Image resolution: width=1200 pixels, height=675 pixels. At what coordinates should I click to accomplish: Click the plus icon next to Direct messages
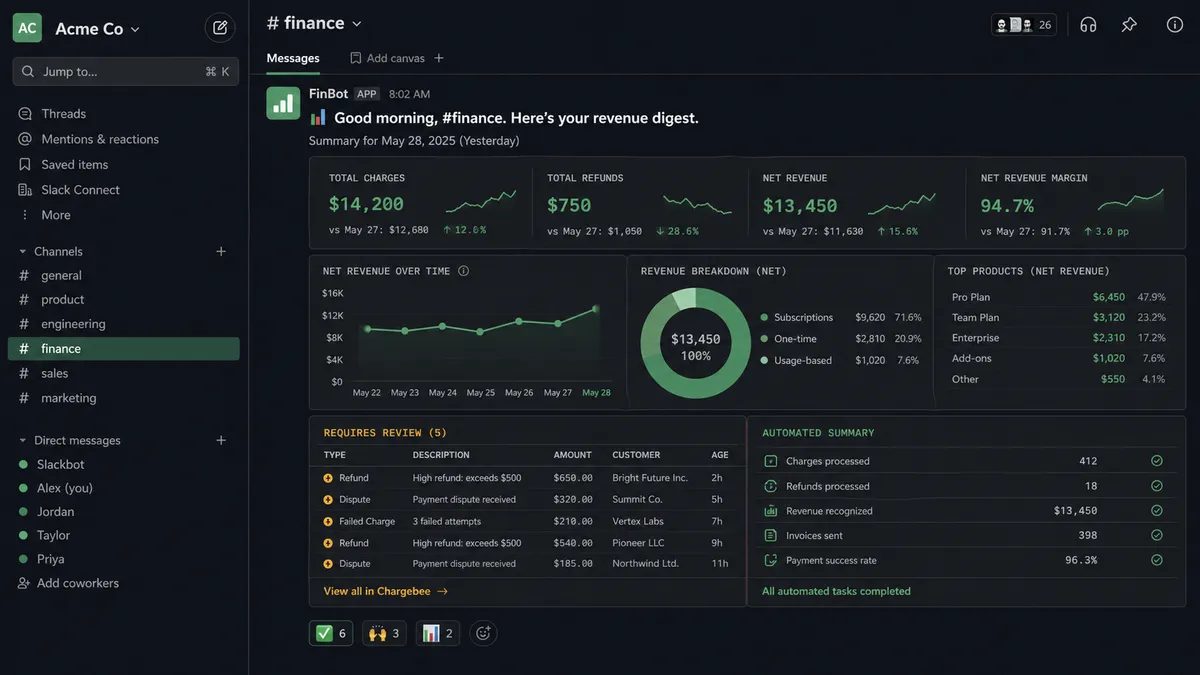click(x=221, y=441)
